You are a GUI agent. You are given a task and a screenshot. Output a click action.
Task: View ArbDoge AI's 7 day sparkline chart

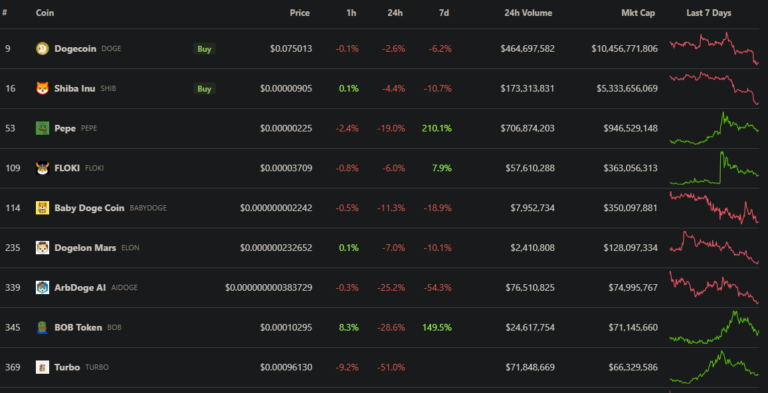(714, 288)
